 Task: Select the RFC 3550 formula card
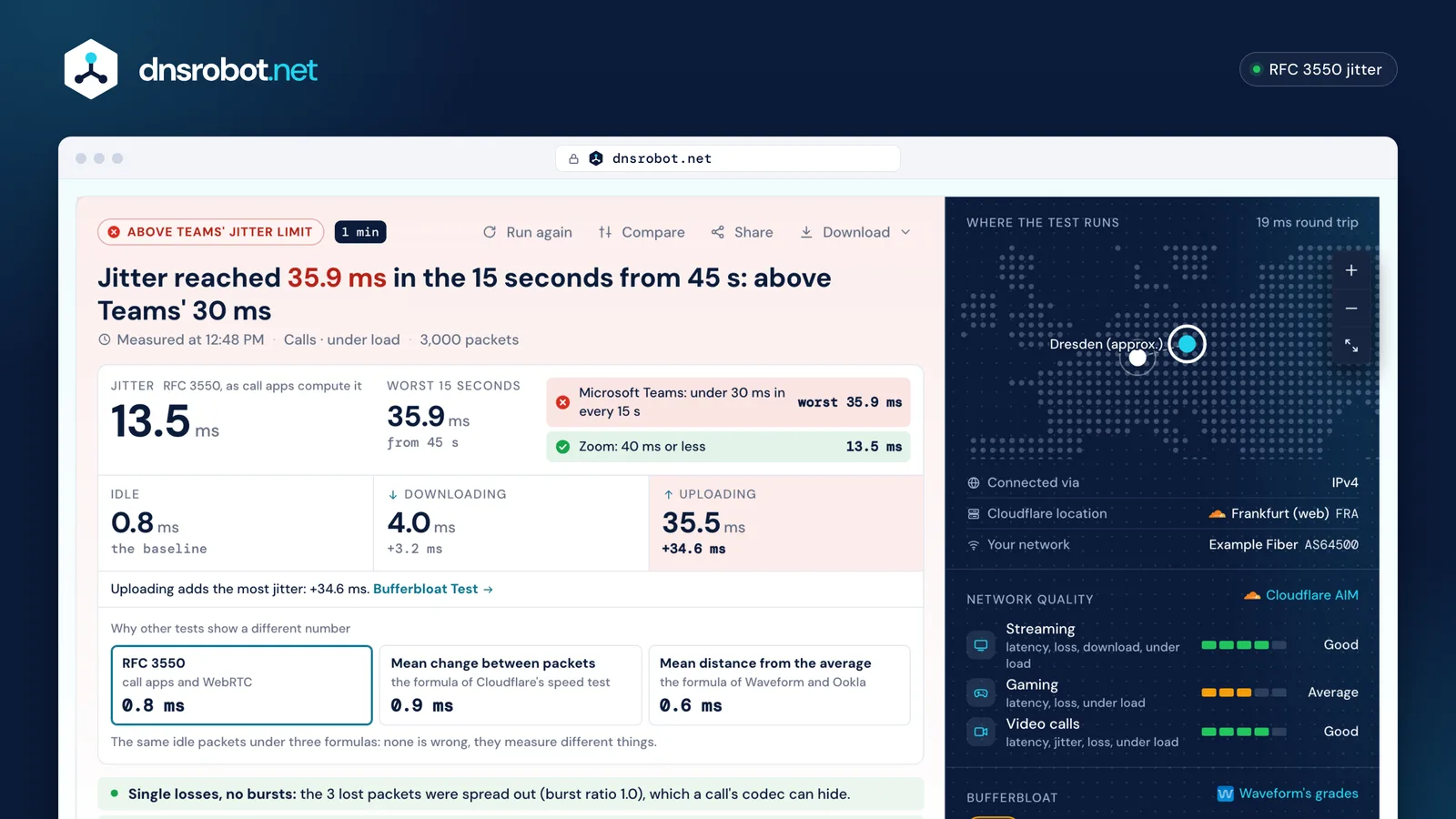click(x=241, y=685)
